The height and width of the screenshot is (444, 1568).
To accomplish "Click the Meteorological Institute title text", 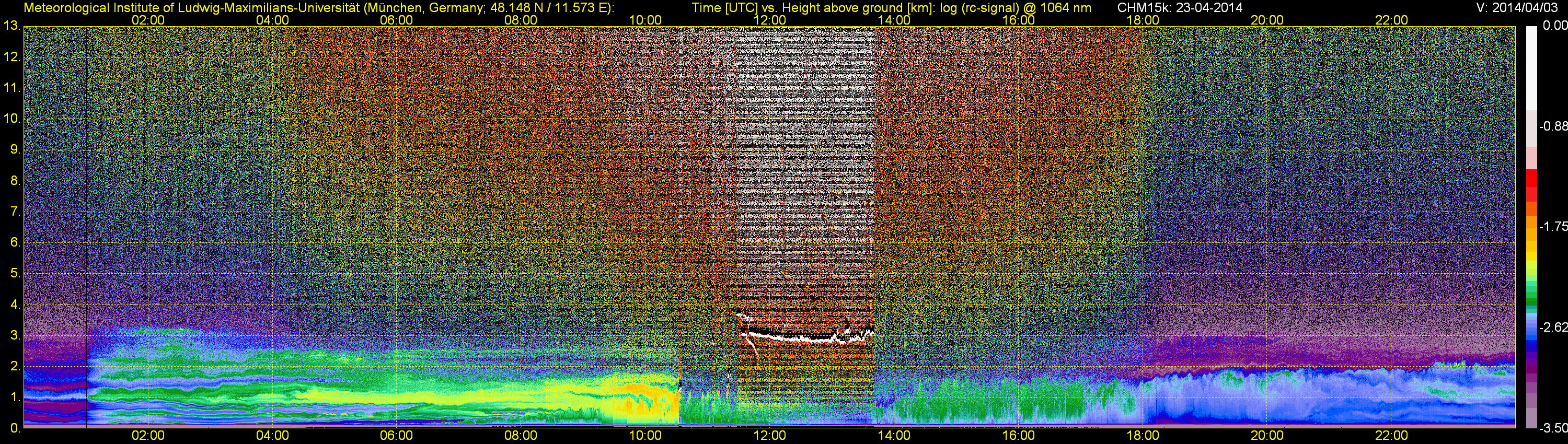I will point(319,7).
